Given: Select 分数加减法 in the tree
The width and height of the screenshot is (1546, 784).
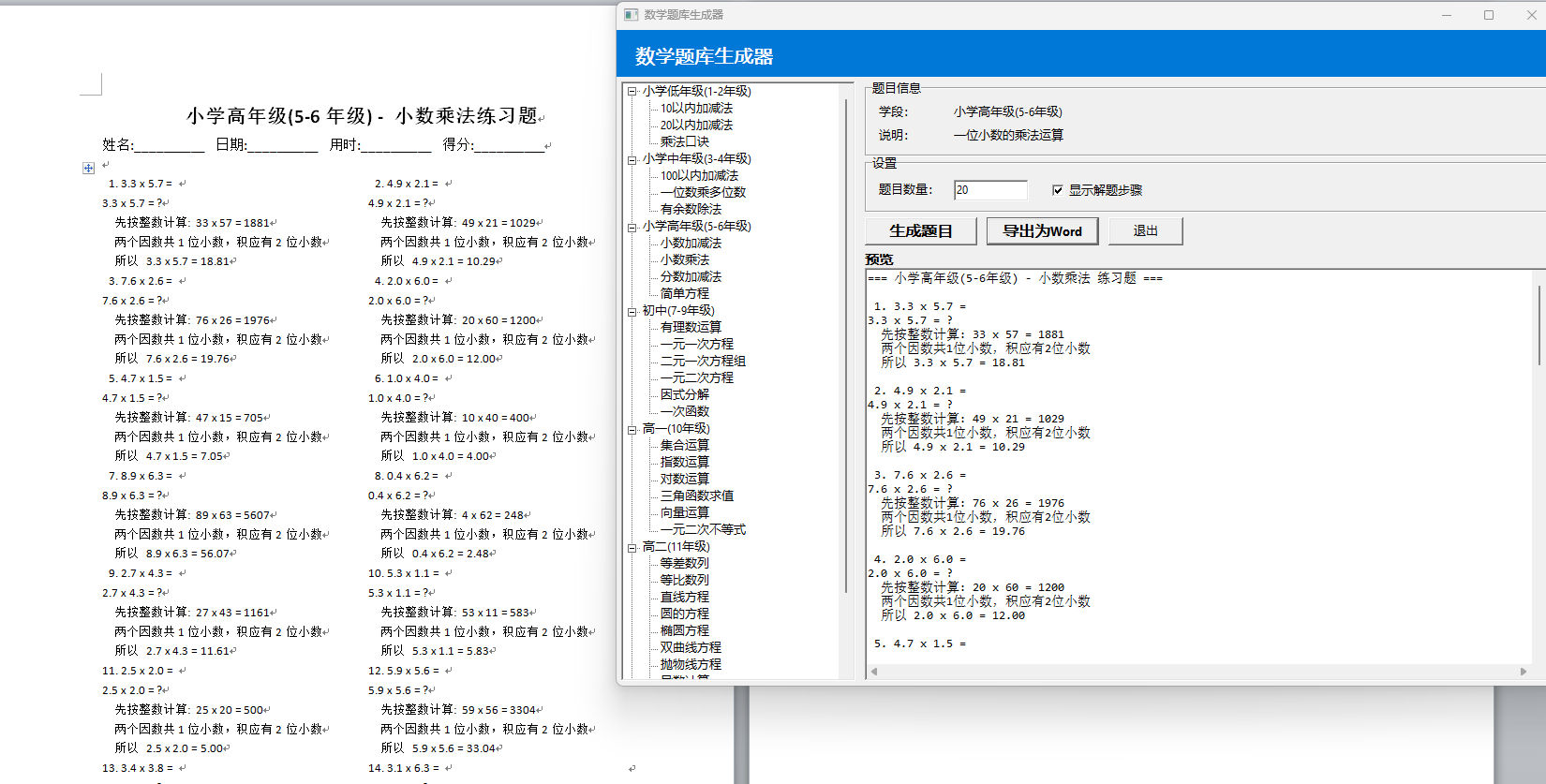Looking at the screenshot, I should click(x=691, y=277).
